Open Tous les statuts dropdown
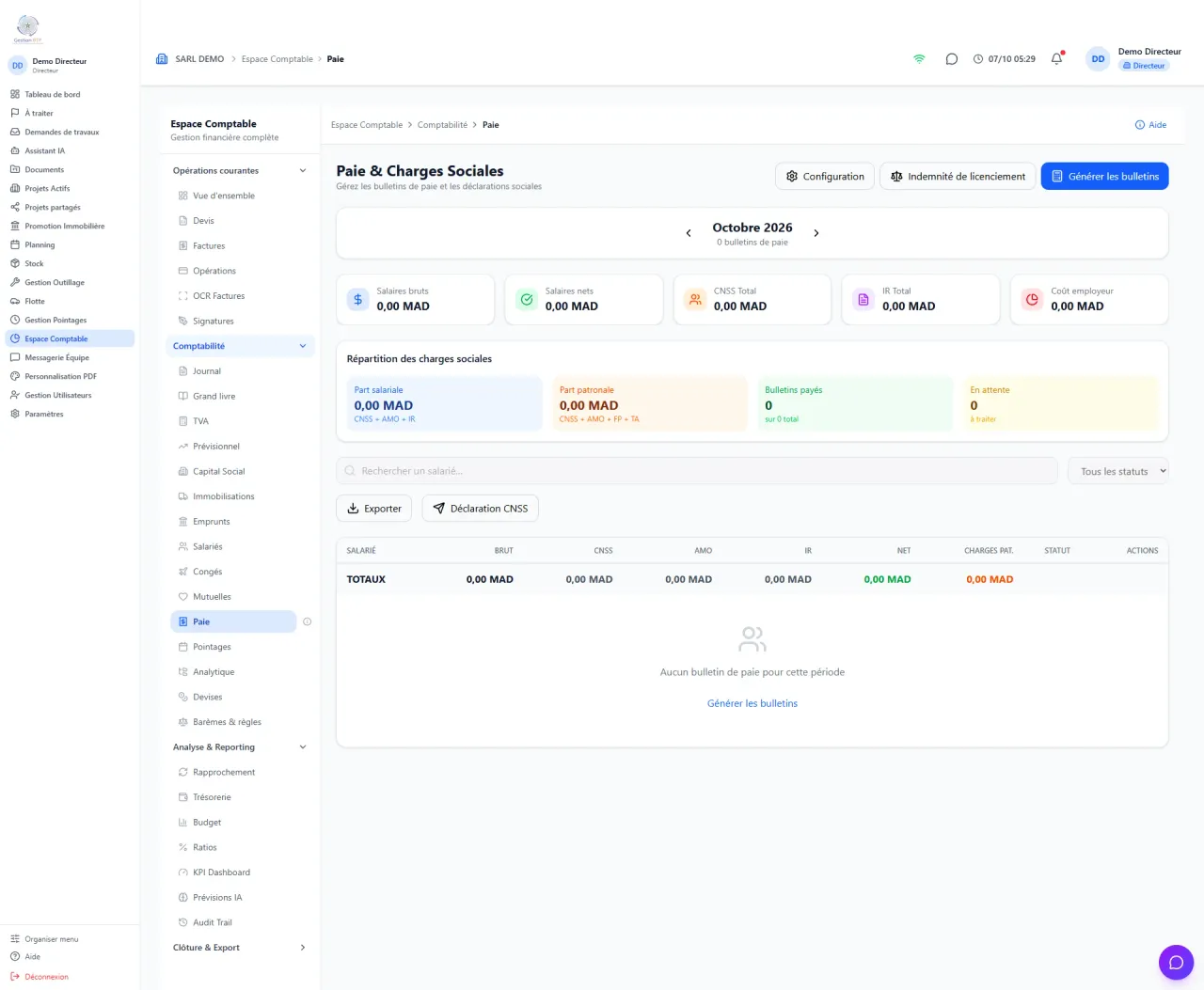The width and height of the screenshot is (1204, 990). pos(1118,471)
